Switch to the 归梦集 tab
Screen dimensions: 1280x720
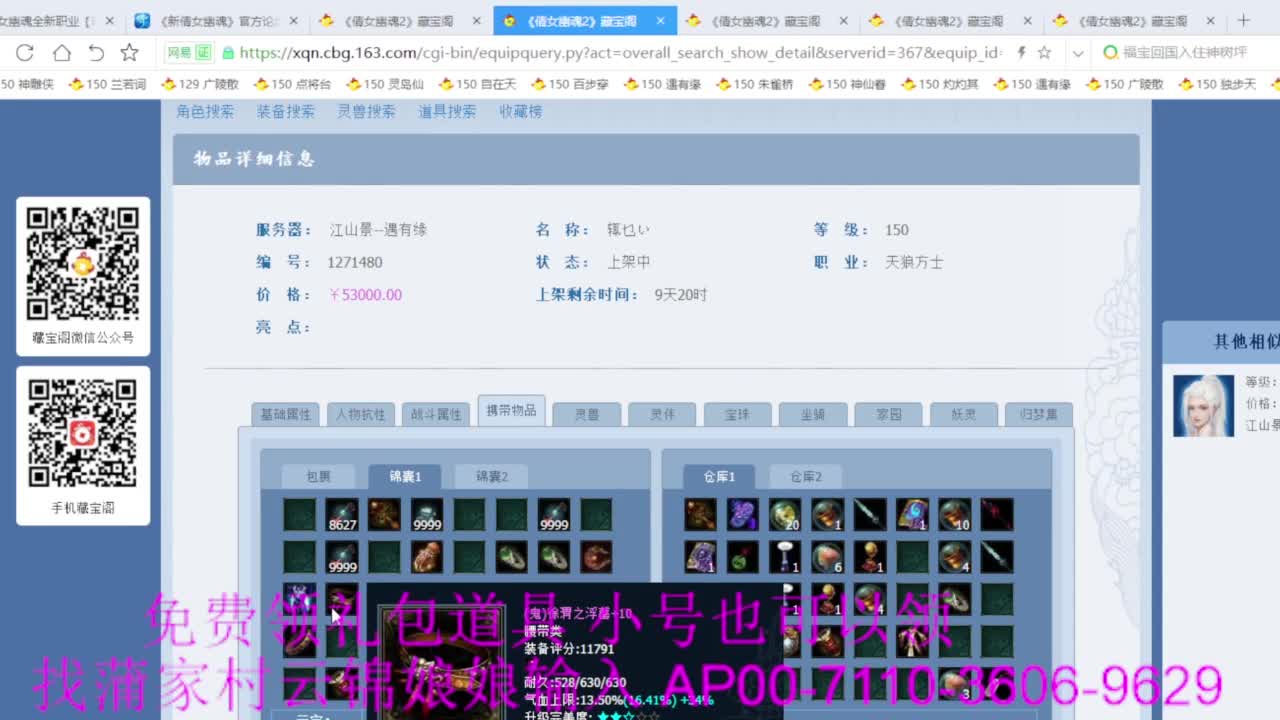(1038, 414)
